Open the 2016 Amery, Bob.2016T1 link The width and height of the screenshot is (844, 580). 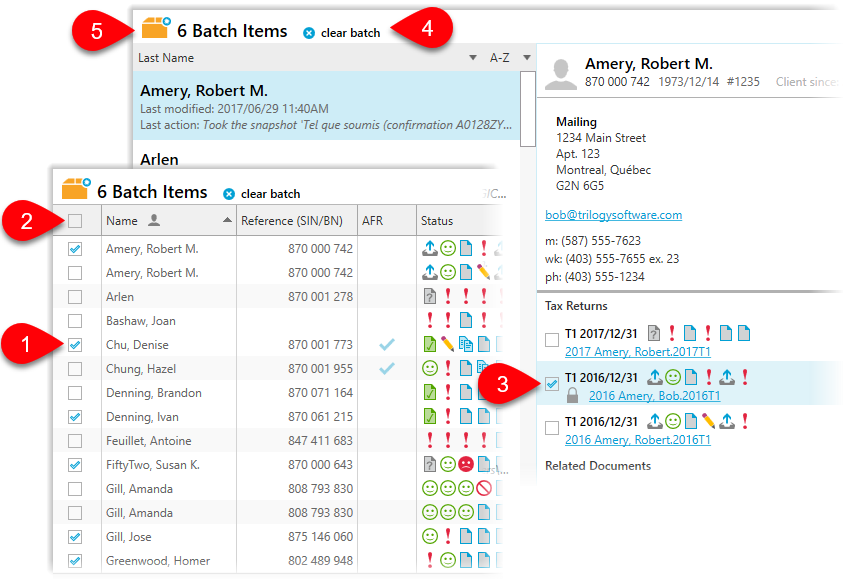tap(655, 396)
